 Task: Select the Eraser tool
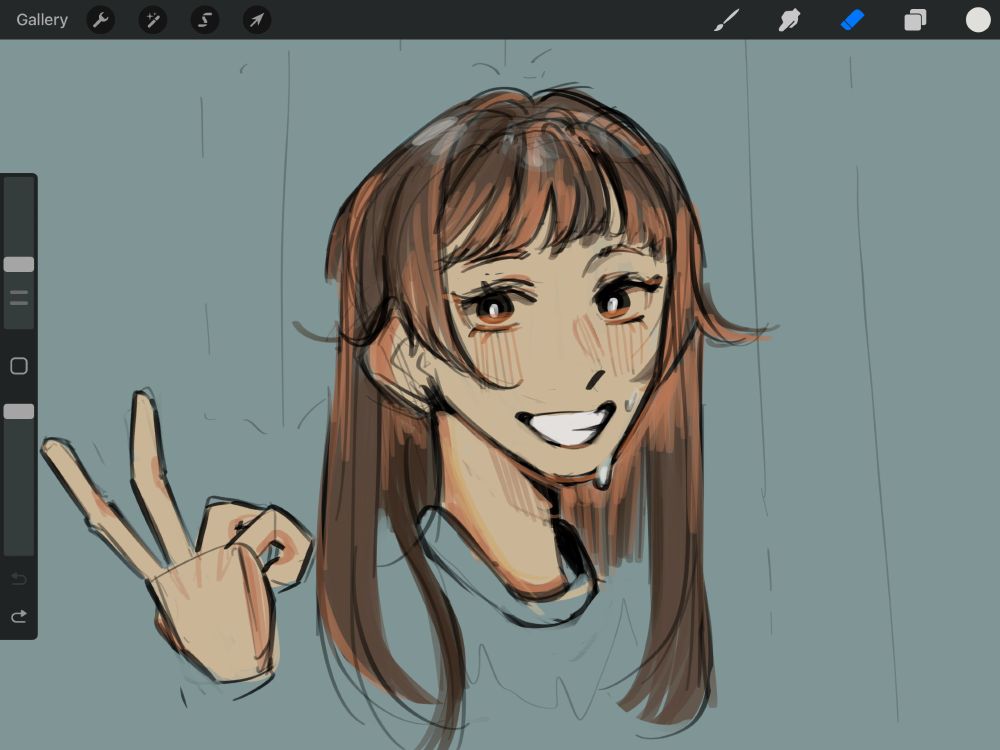pyautogui.click(x=852, y=20)
